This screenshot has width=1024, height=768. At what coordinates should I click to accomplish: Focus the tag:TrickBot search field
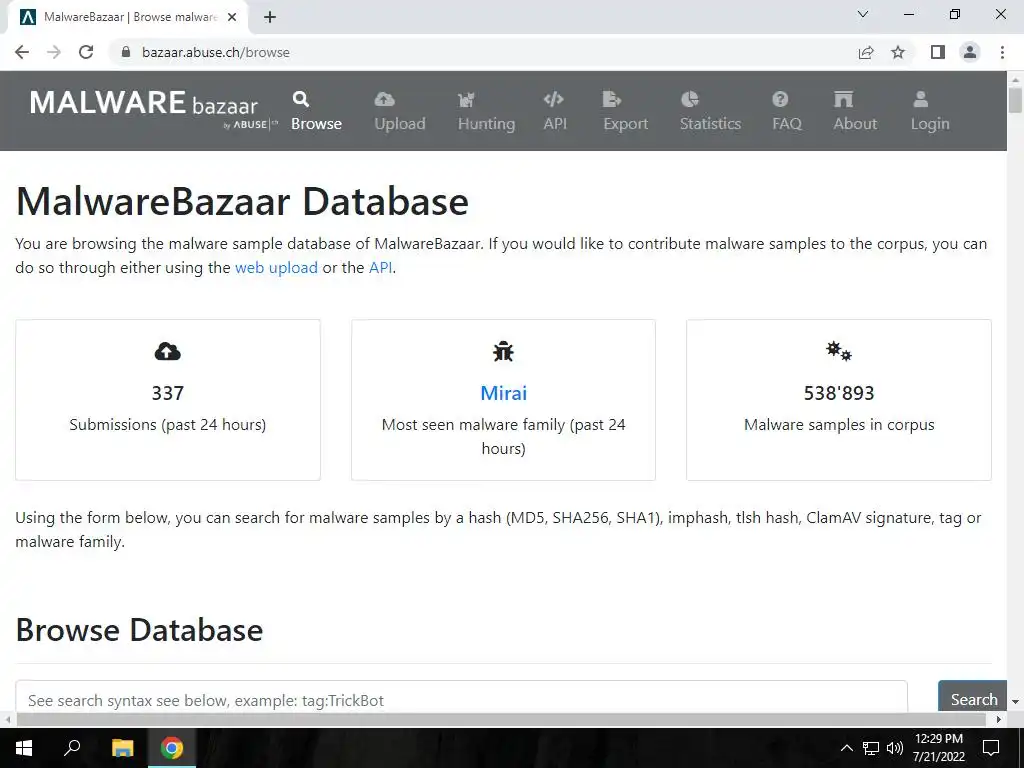point(461,696)
